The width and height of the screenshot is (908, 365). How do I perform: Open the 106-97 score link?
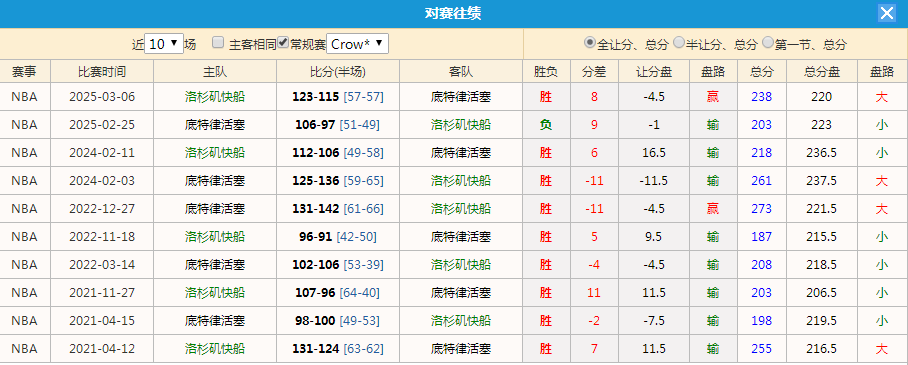tap(316, 125)
